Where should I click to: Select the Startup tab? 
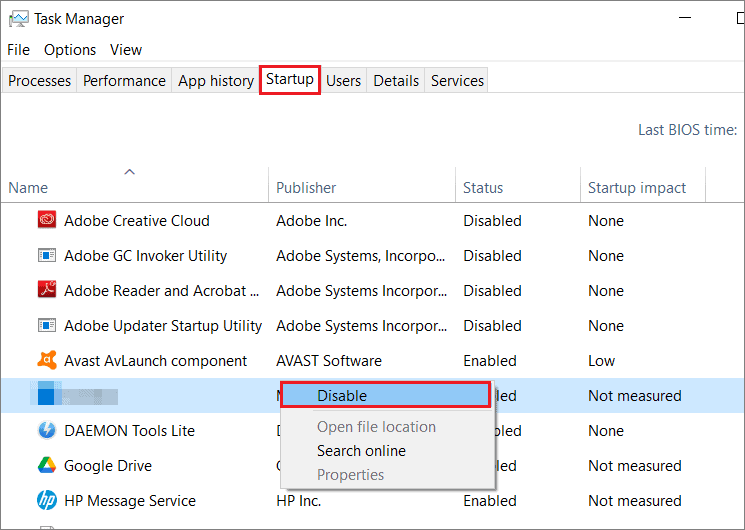tap(290, 79)
